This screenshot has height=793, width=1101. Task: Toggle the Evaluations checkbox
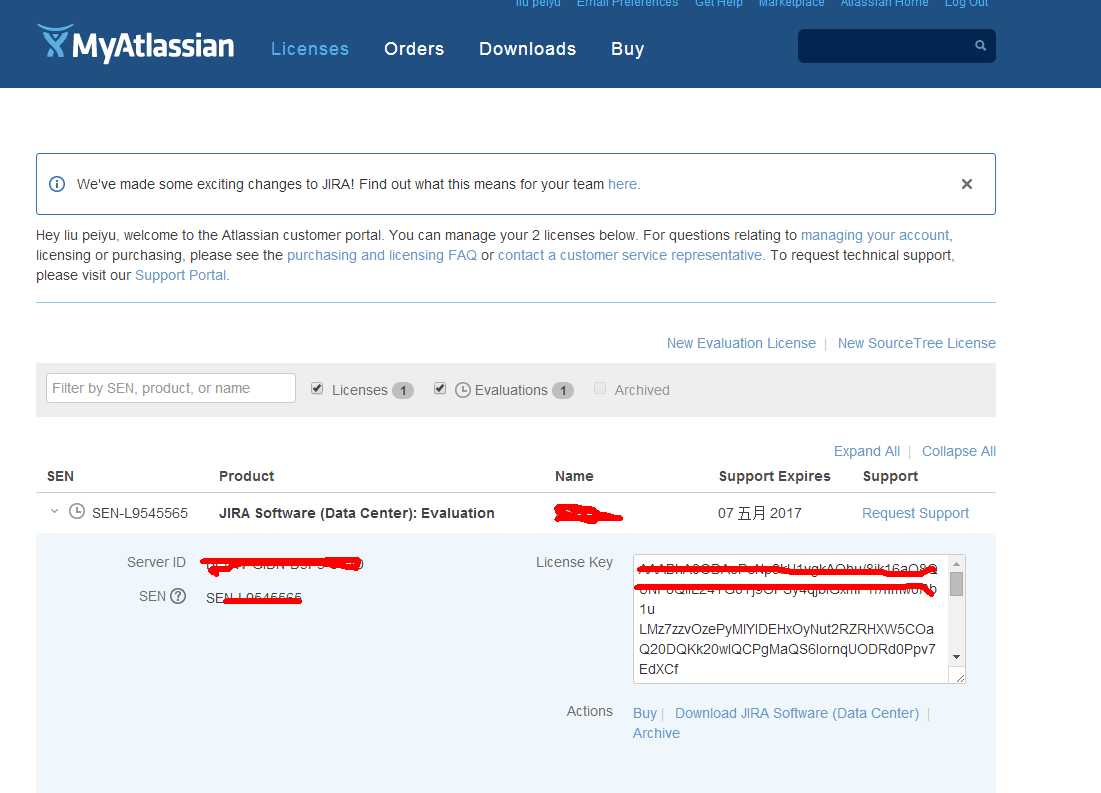pos(440,388)
